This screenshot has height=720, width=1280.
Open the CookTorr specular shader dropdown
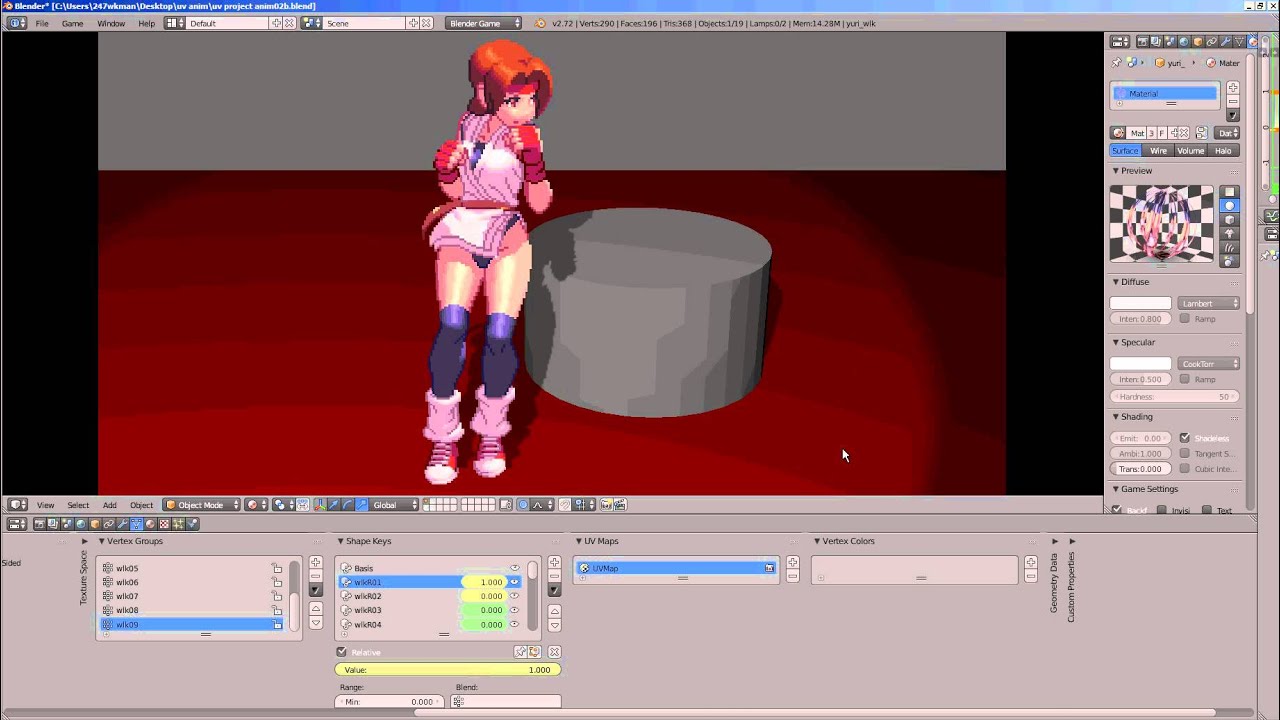1209,363
